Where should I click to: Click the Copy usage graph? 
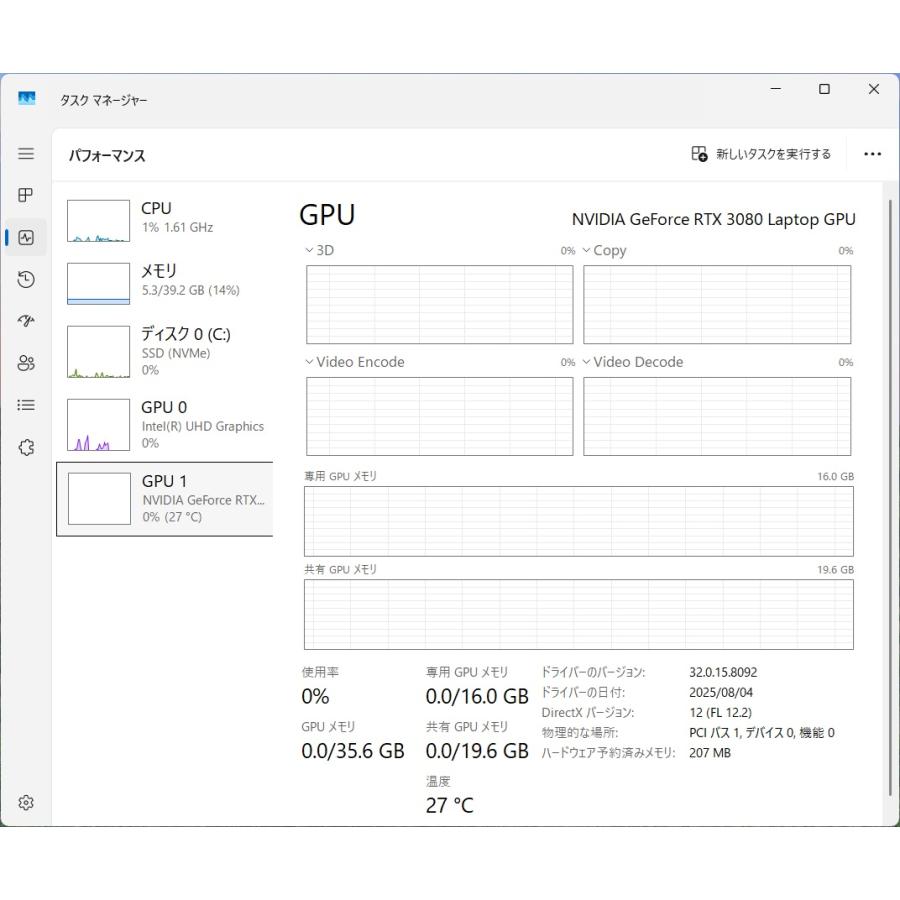click(717, 304)
